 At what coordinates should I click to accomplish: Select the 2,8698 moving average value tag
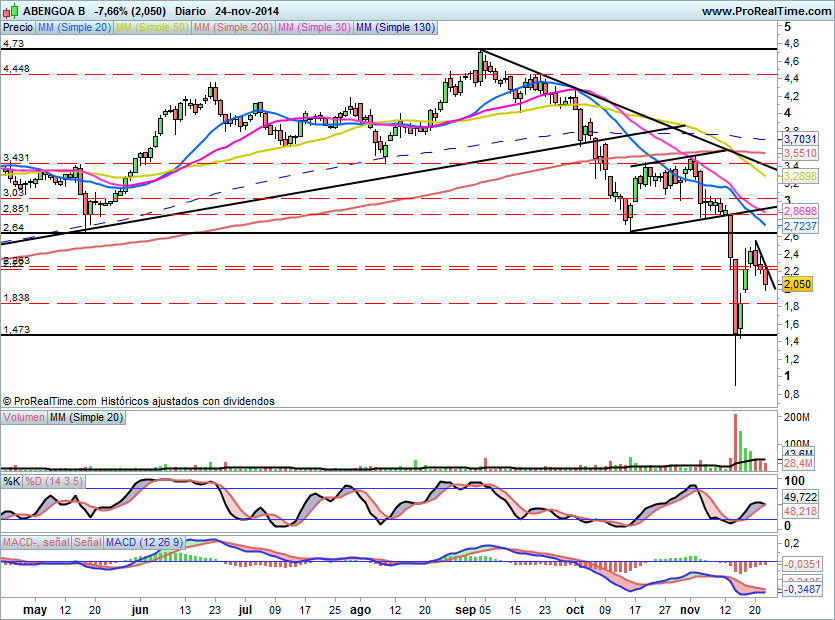(800, 211)
